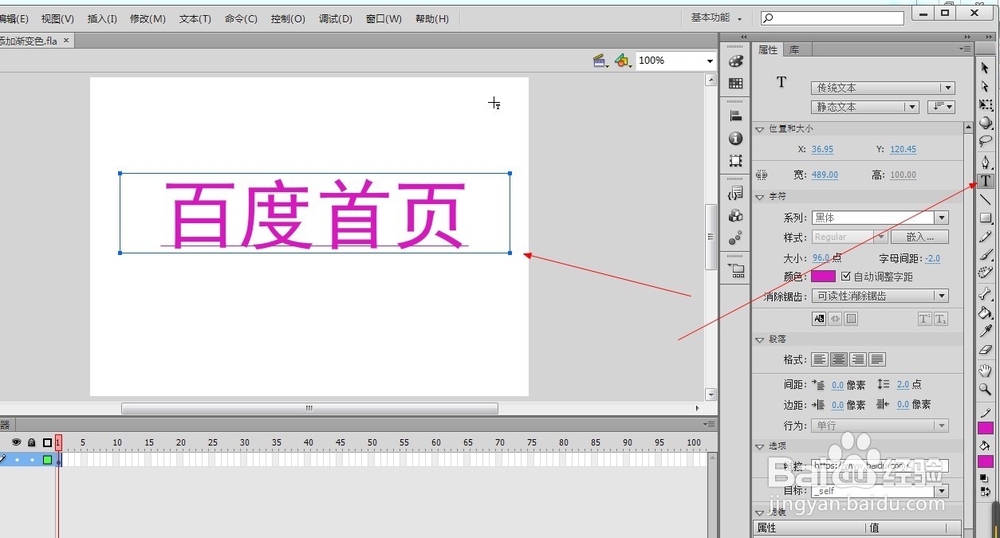Select the Subselection tool
The height and width of the screenshot is (538, 1000).
985,86
